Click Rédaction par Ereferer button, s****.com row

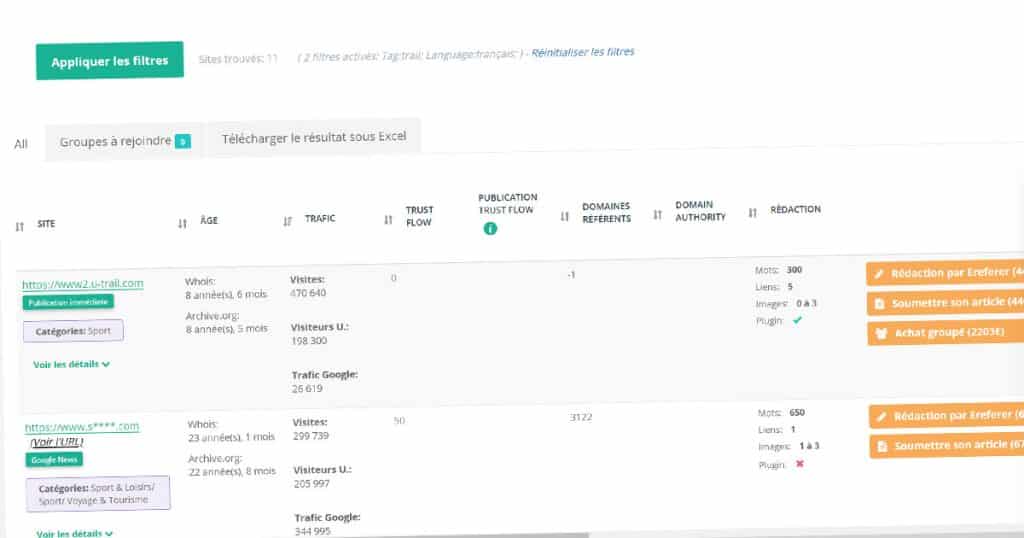(x=947, y=416)
